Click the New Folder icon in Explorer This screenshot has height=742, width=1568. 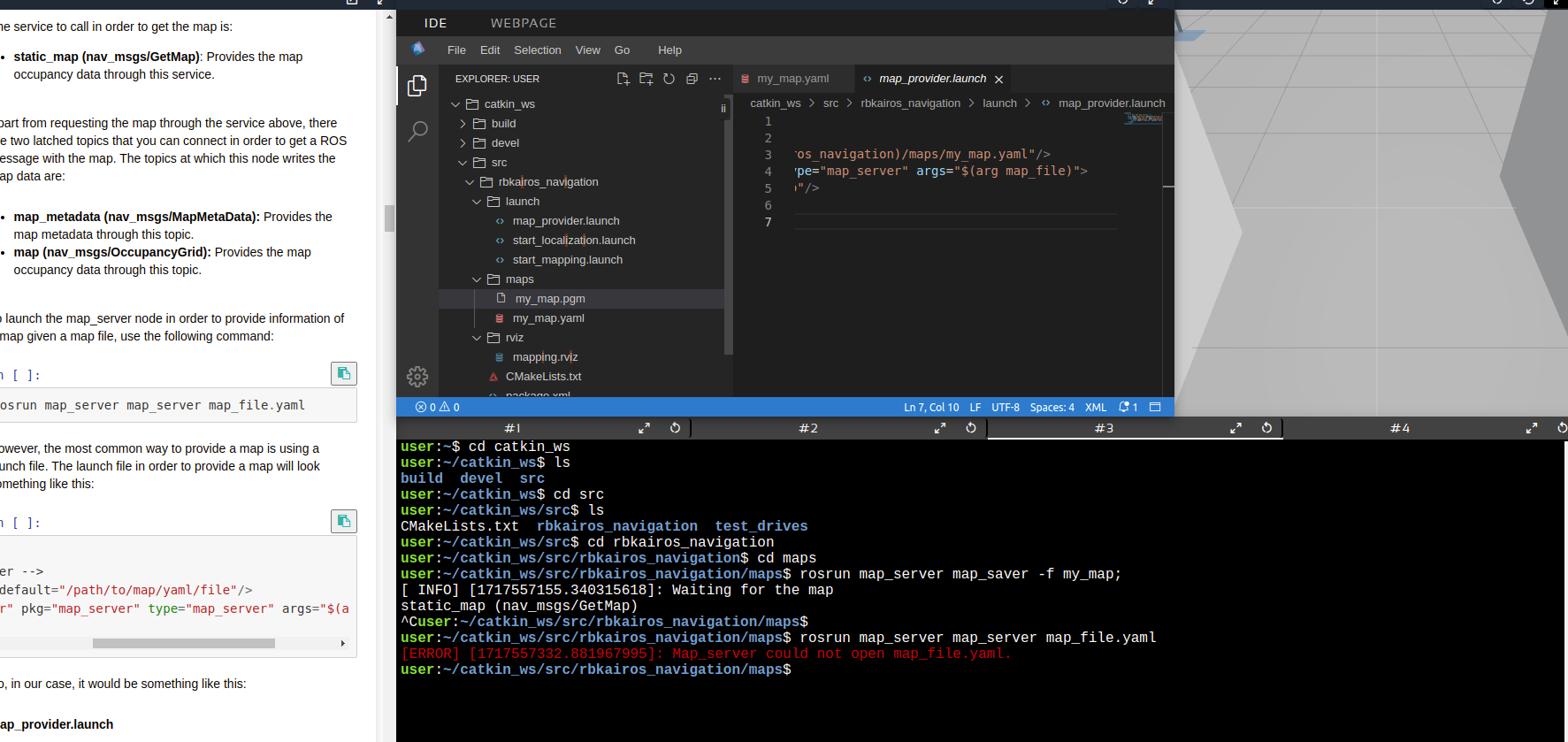click(x=646, y=79)
